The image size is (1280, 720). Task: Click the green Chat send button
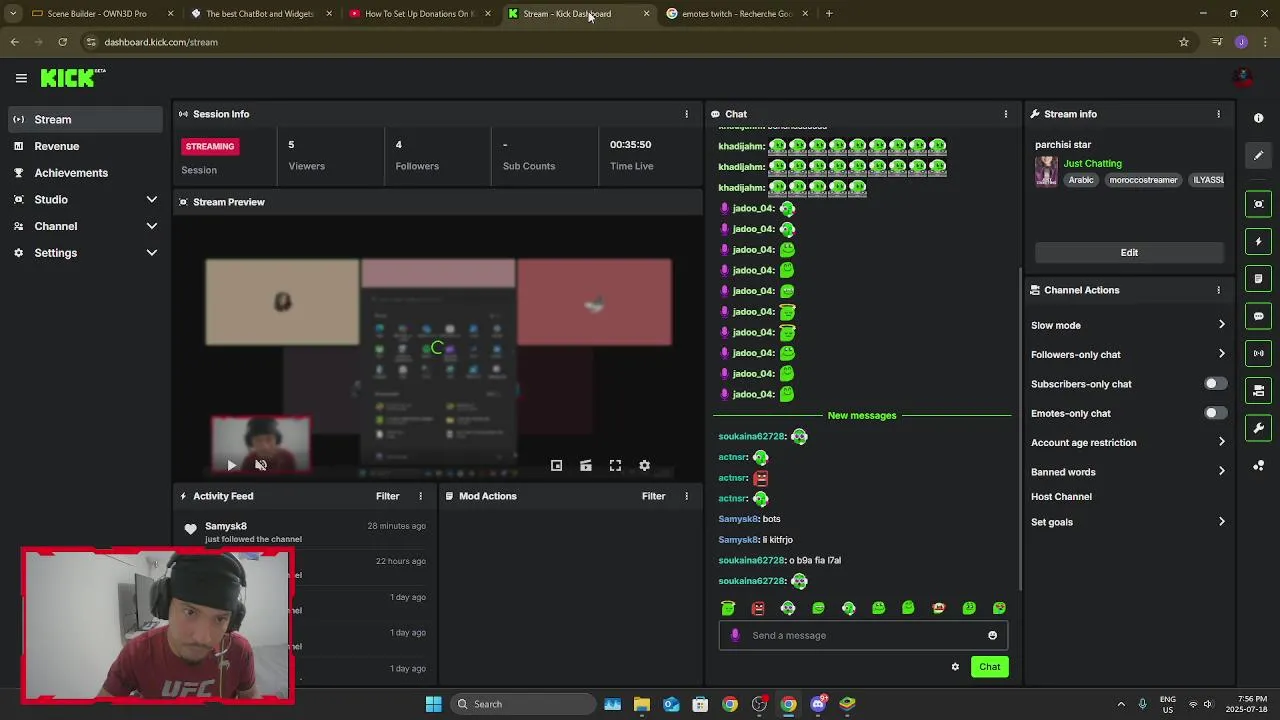pos(989,667)
